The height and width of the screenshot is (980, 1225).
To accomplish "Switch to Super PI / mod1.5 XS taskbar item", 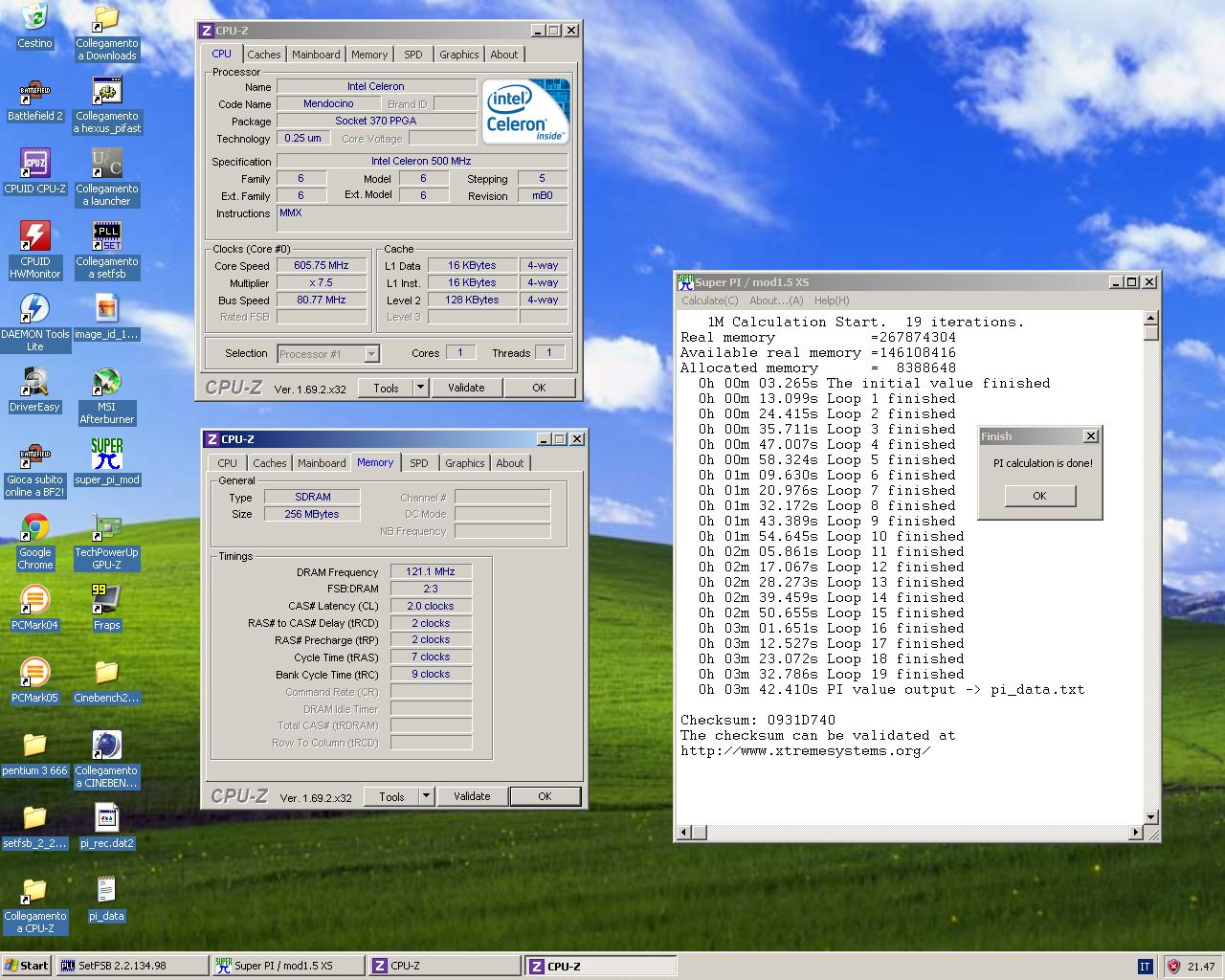I will (x=288, y=966).
